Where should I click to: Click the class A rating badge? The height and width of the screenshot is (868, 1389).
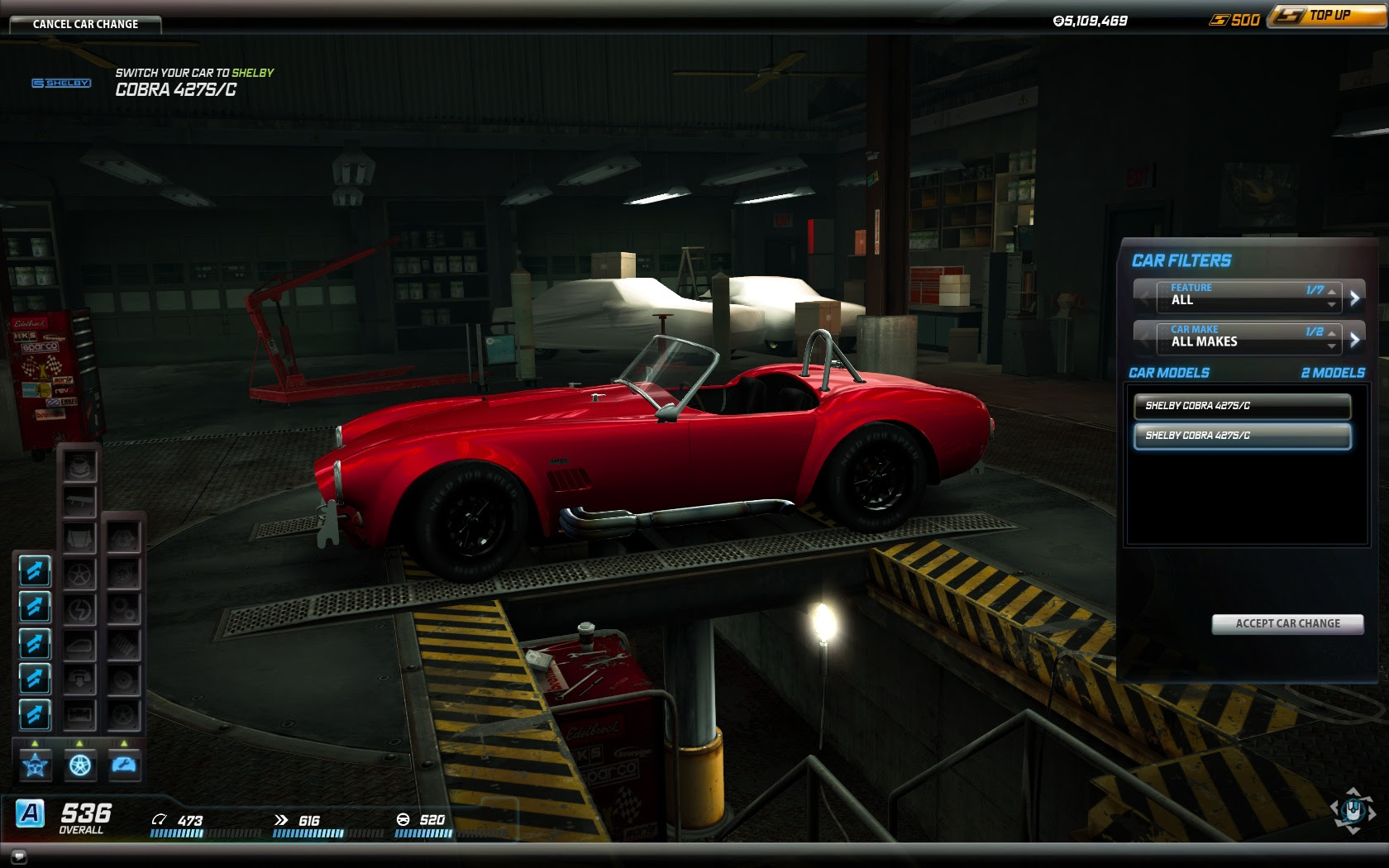tap(31, 813)
